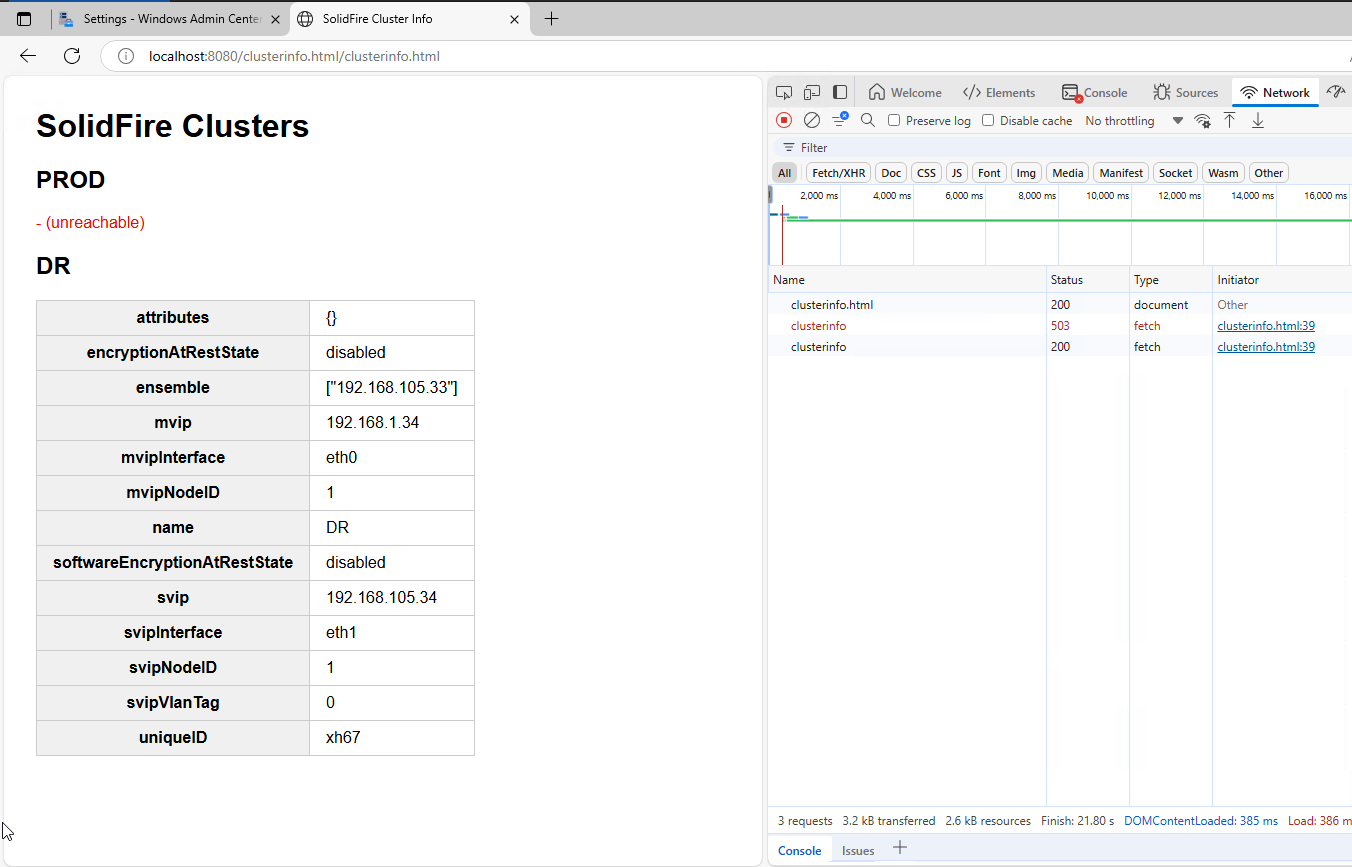1352x867 pixels.
Task: Filter requests by Other type
Action: [1268, 173]
